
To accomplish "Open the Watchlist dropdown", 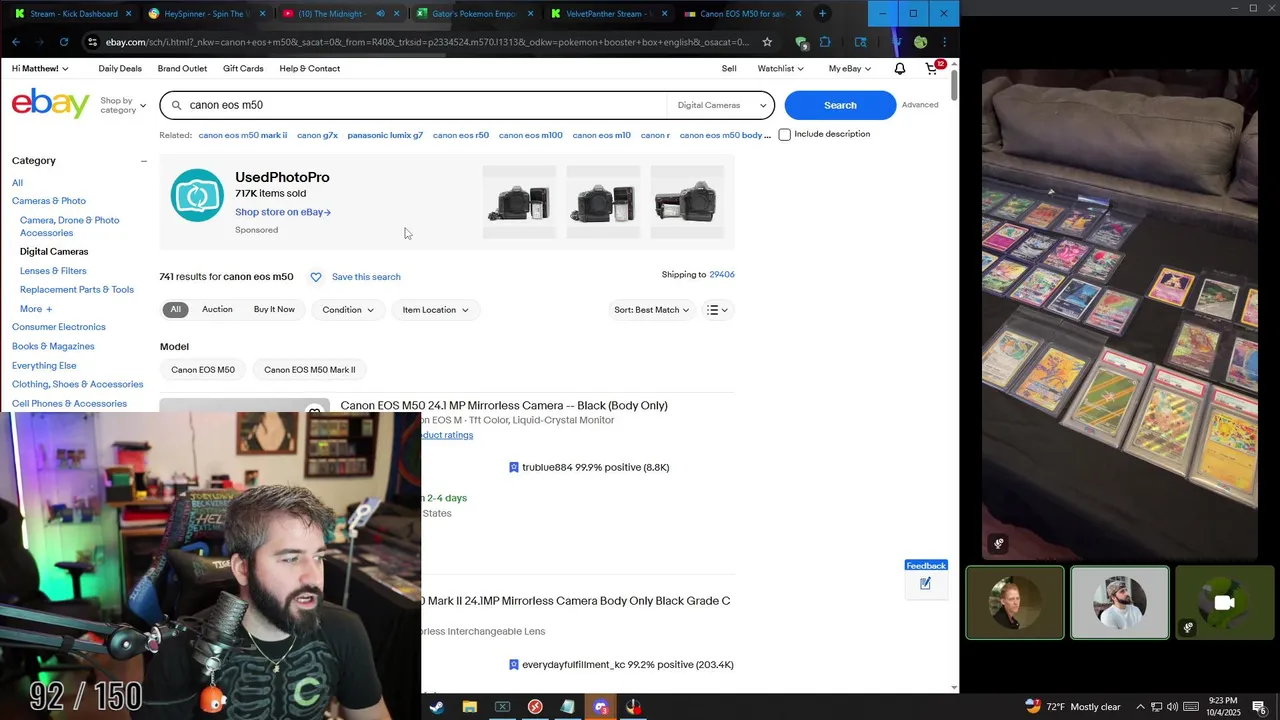I will [781, 68].
